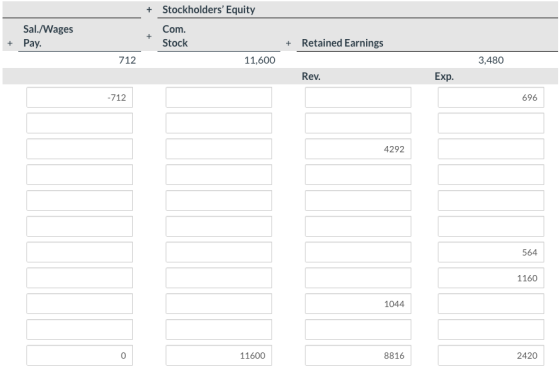Select the Com. Stock column header
560x382 pixels.
tap(175, 36)
